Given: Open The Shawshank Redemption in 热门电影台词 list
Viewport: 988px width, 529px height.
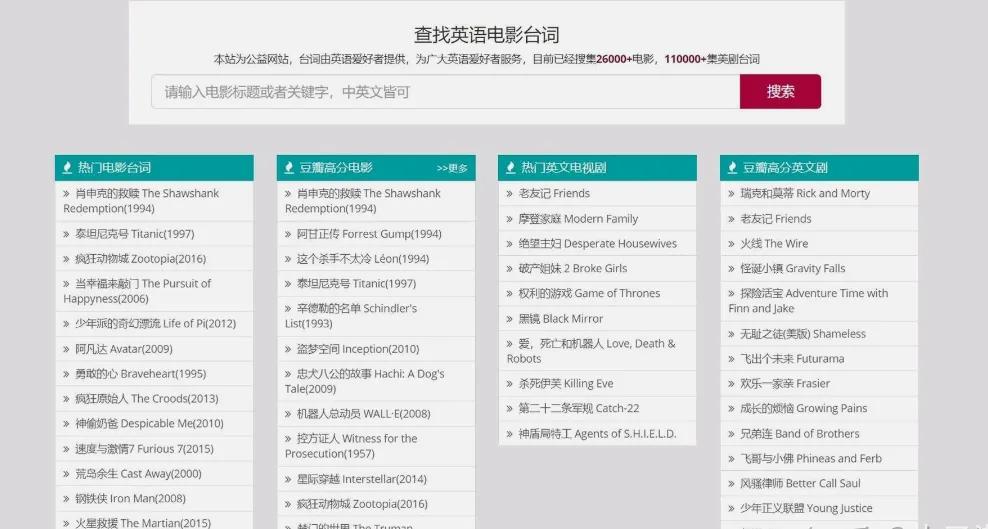Looking at the screenshot, I should tap(141, 201).
